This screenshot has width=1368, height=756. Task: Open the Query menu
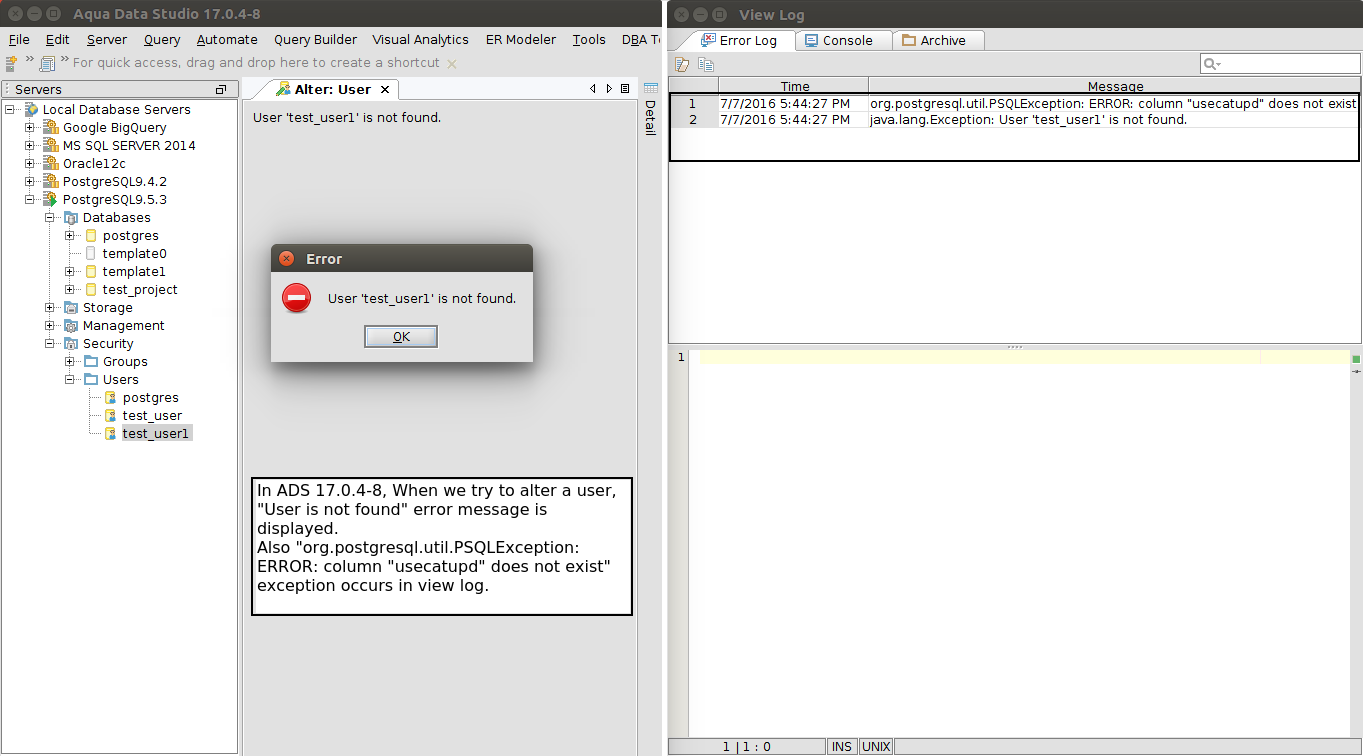coord(162,40)
